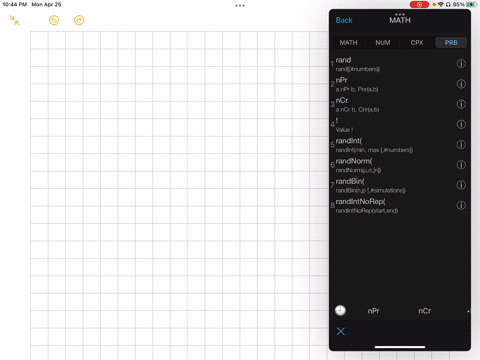
Task: Tap the home indicator bar of the panel
Action: 400,347
